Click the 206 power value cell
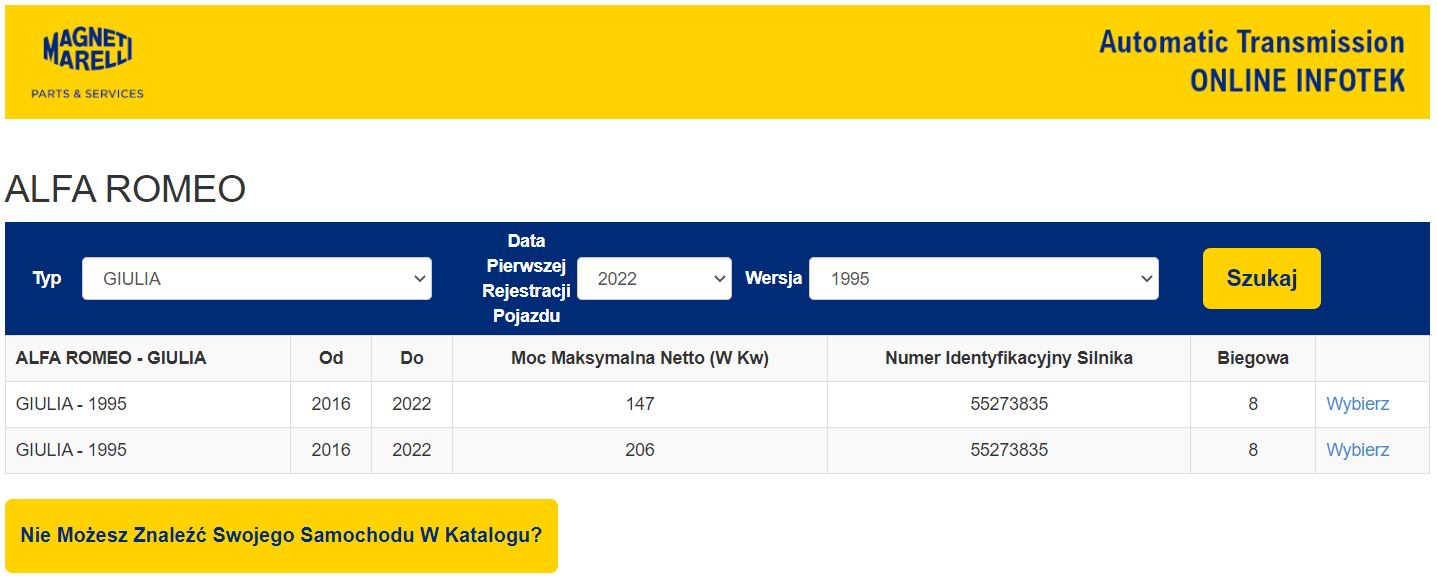 (640, 450)
